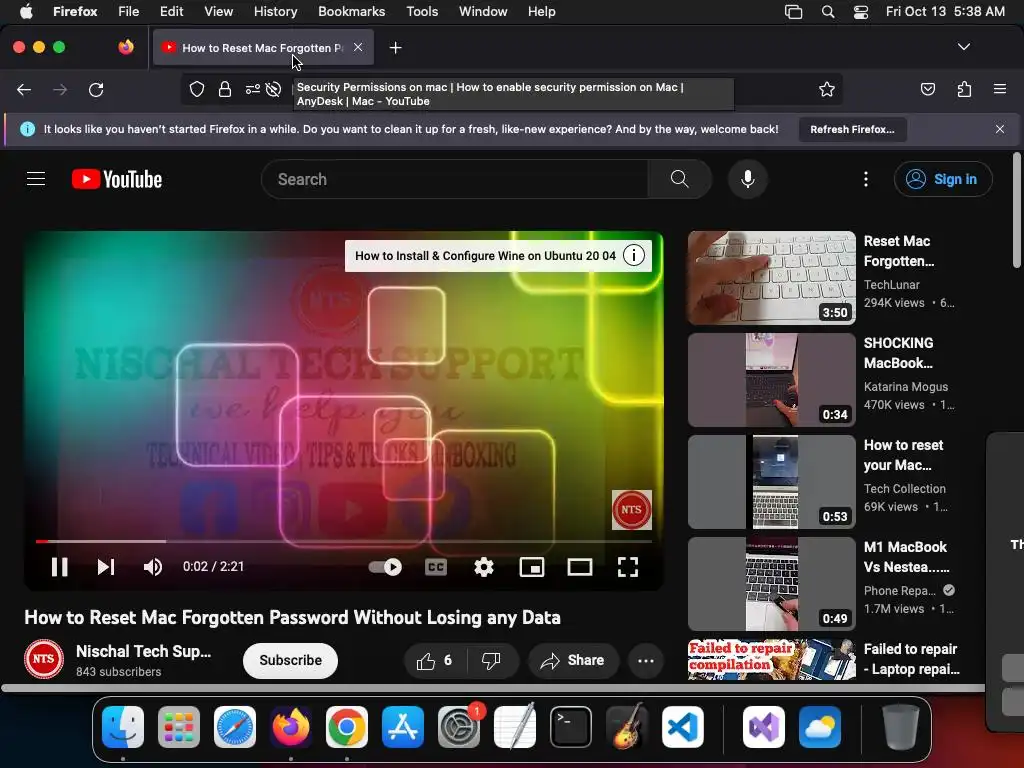
Task: Open site permissions icon in address bar
Action: tap(253, 89)
